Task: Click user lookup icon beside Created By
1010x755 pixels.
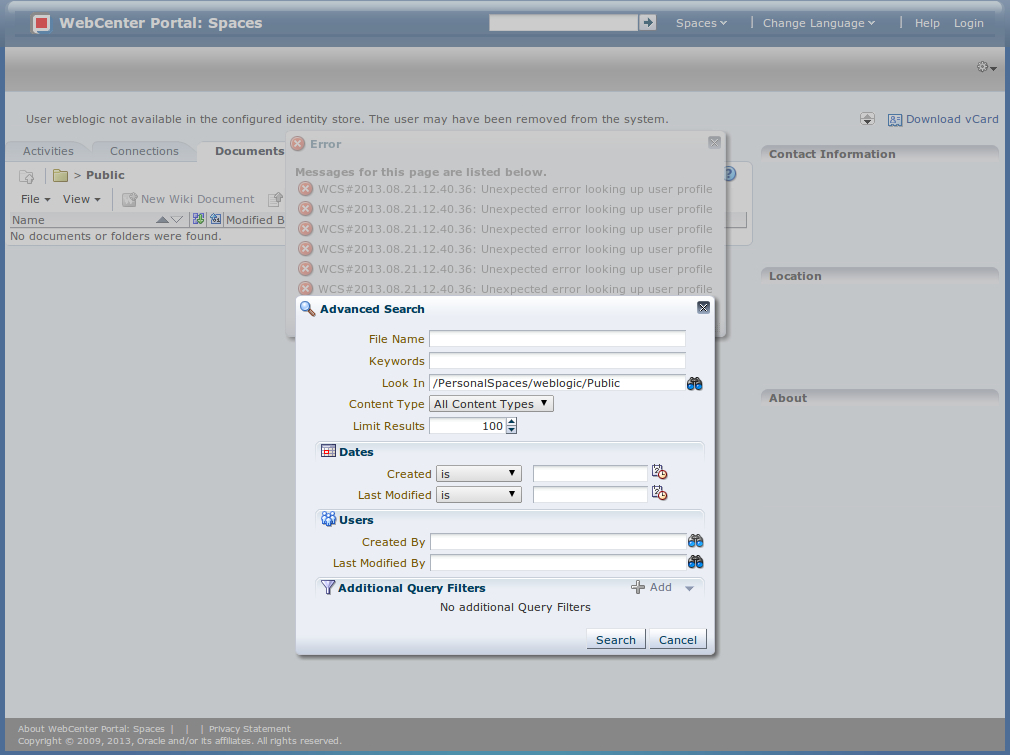Action: click(x=696, y=541)
